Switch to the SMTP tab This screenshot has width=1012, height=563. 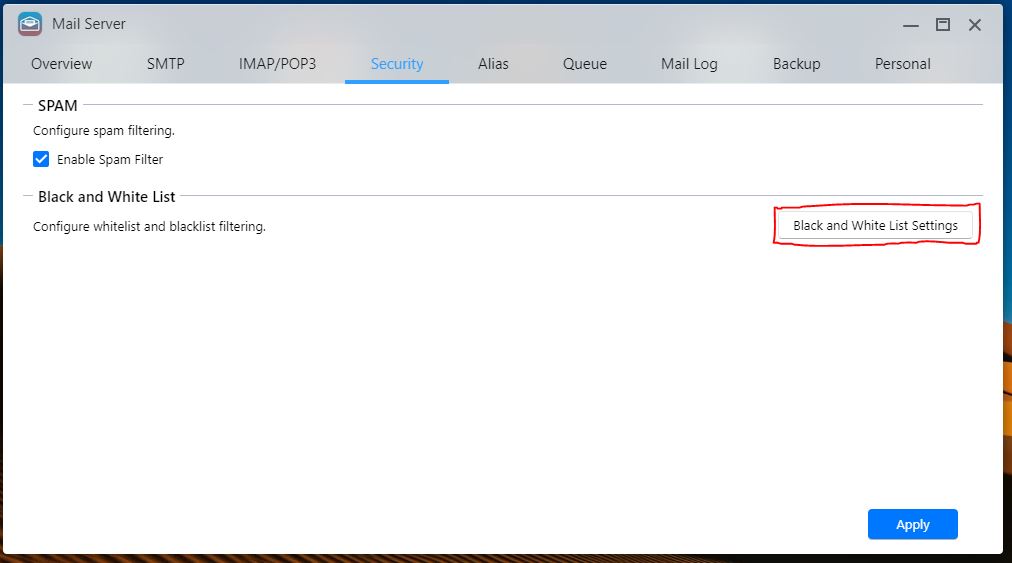165,64
